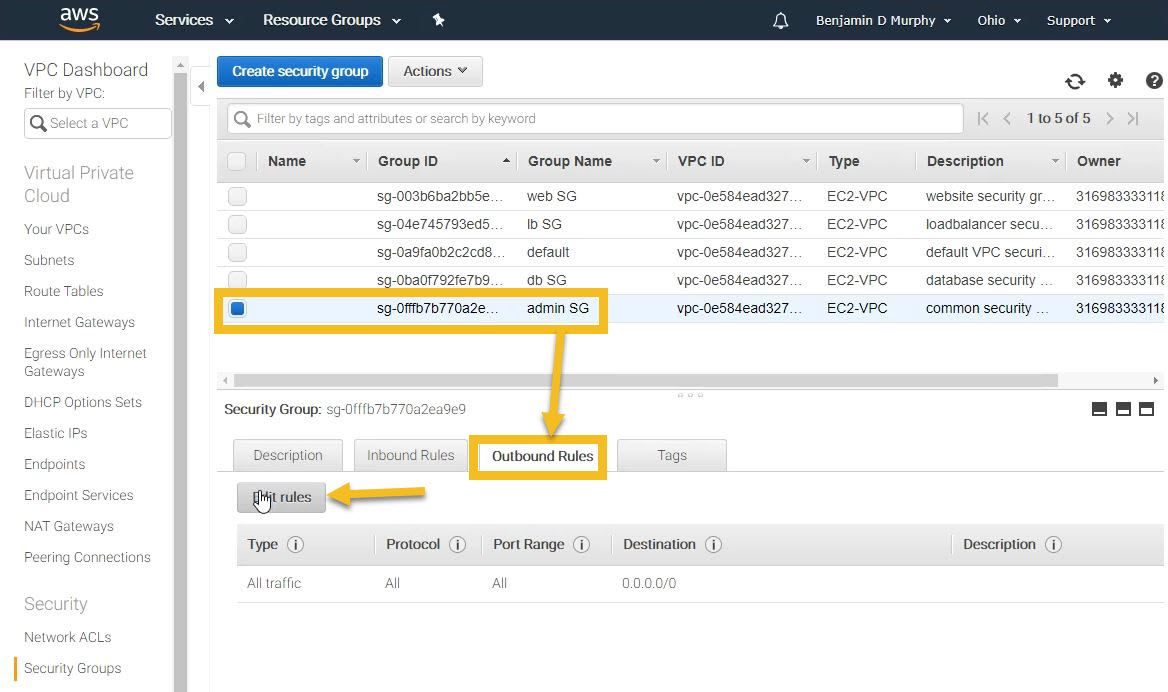Click the search magnifier in filter bar
The width and height of the screenshot is (1168, 692).
242,119
